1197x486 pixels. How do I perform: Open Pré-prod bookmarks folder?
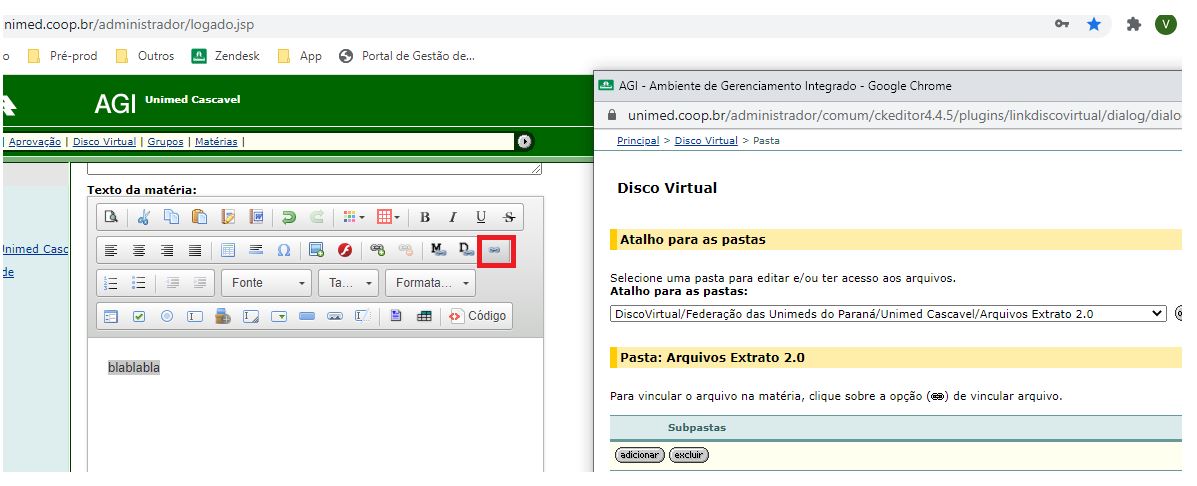62,56
